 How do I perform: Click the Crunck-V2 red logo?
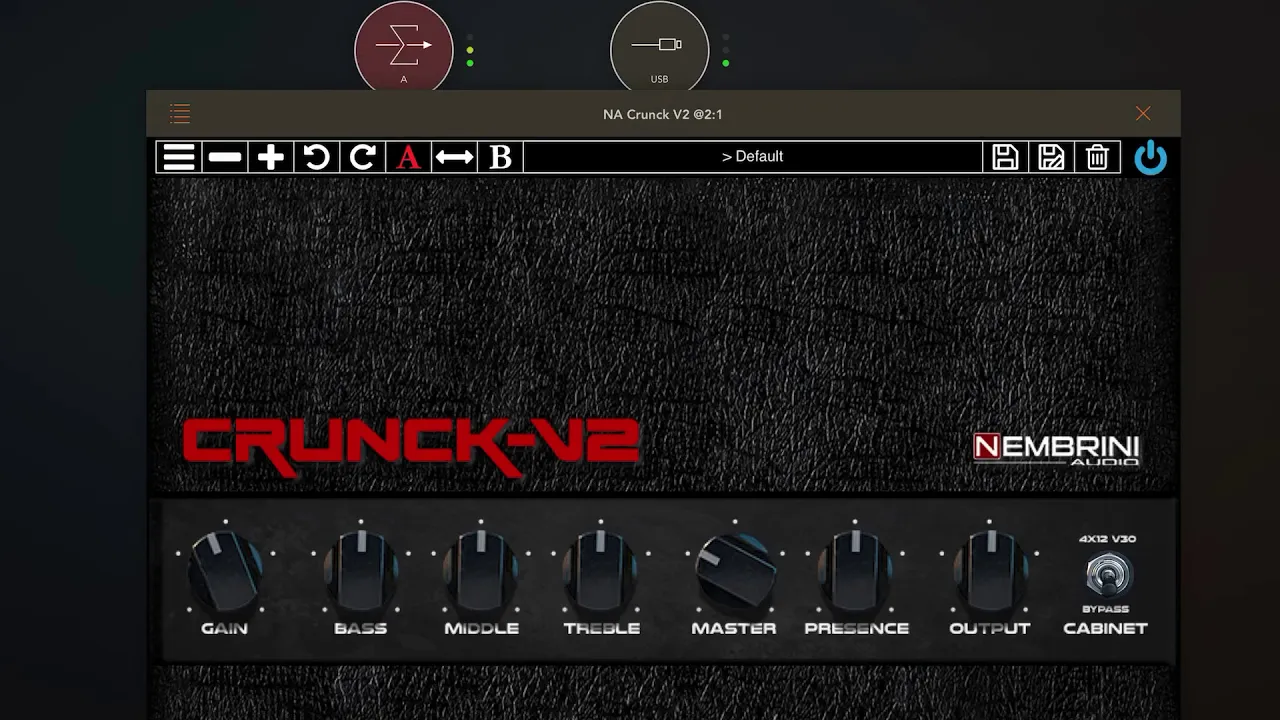[x=411, y=446]
